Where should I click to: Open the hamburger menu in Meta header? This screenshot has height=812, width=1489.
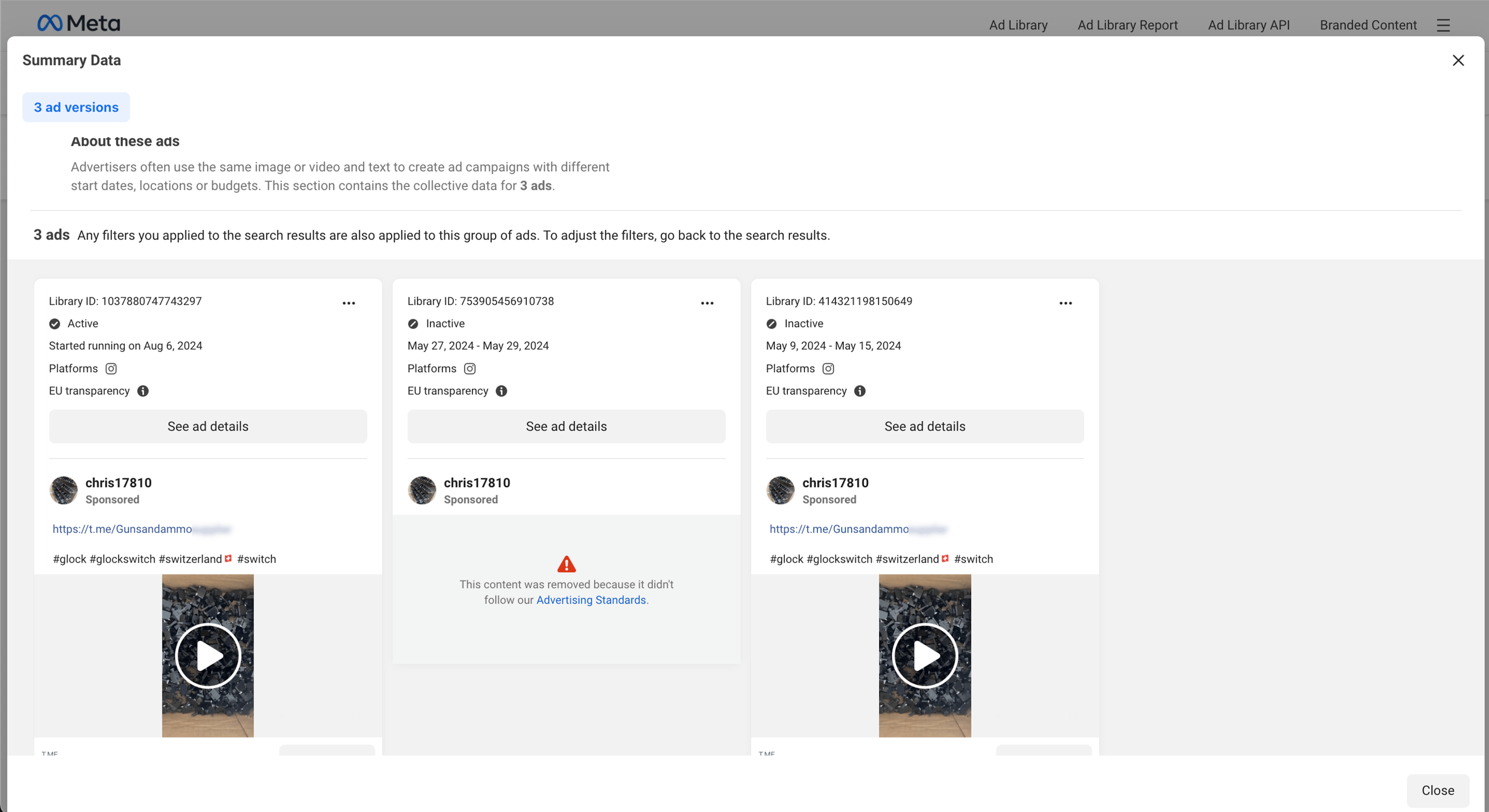click(x=1443, y=25)
